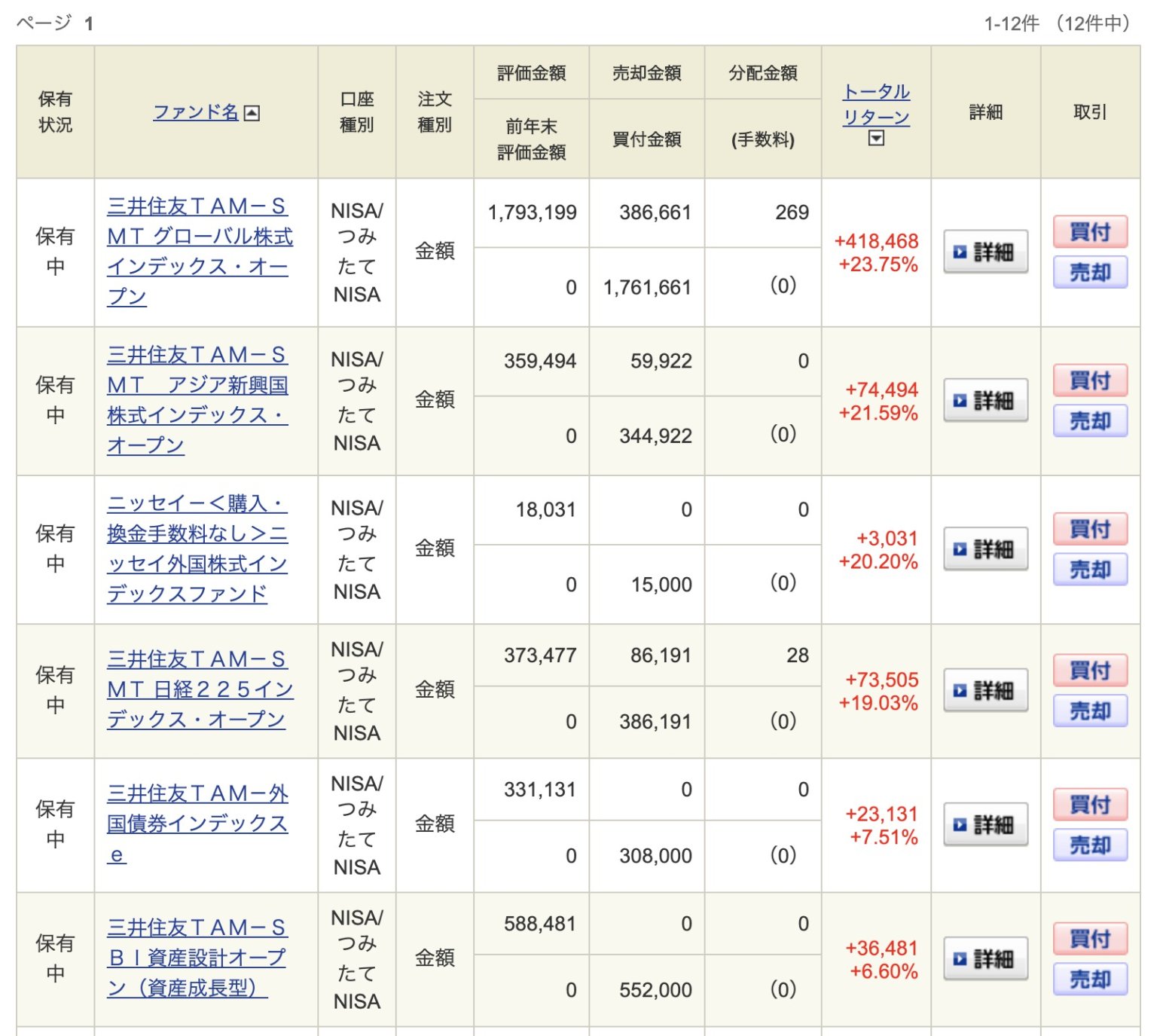
Task: Select the 1-12件 result count text
Action: tap(1012, 24)
